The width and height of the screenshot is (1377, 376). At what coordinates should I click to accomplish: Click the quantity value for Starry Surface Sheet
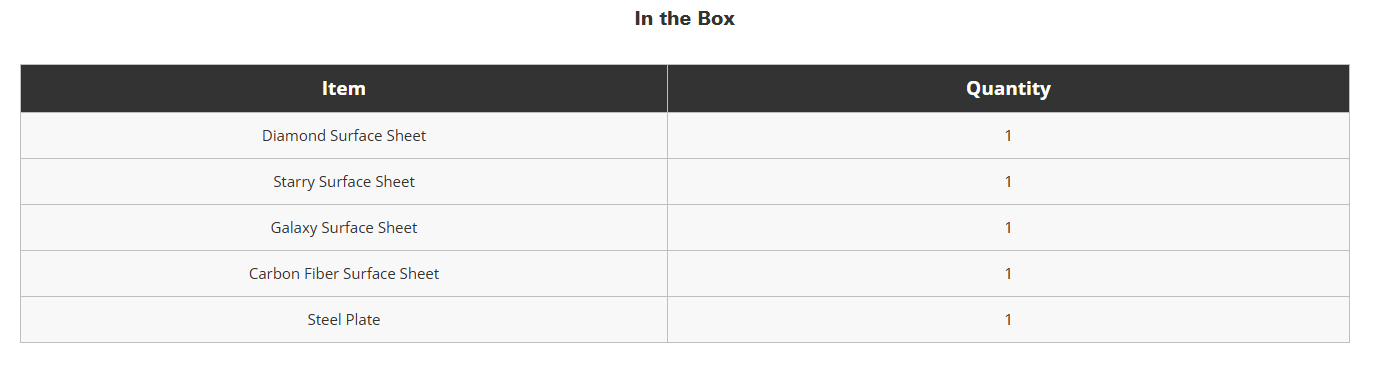[1008, 182]
